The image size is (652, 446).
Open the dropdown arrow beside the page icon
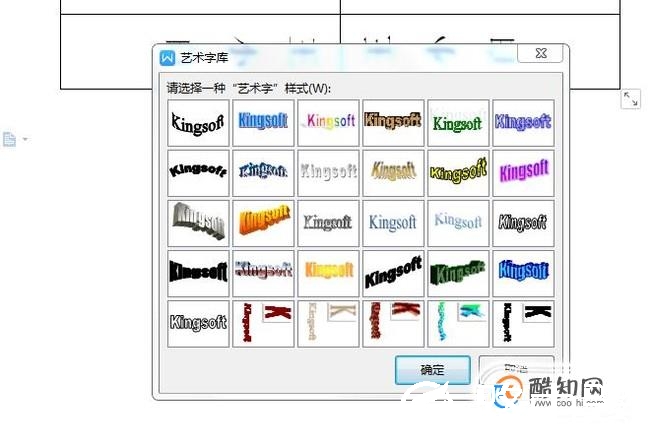tap(25, 139)
